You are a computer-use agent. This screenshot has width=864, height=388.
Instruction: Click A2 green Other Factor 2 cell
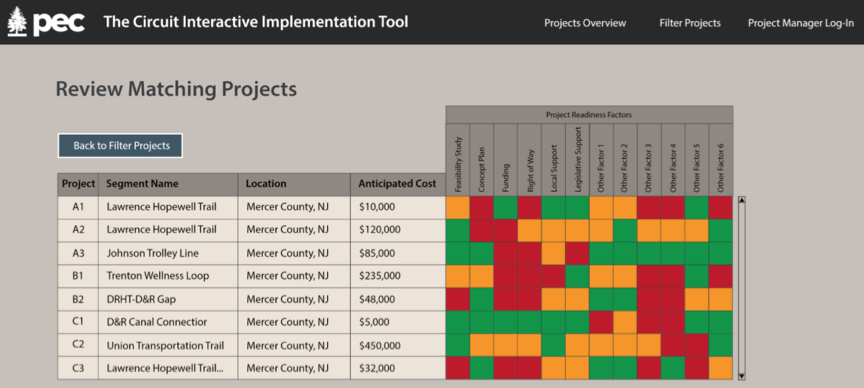tap(625, 230)
